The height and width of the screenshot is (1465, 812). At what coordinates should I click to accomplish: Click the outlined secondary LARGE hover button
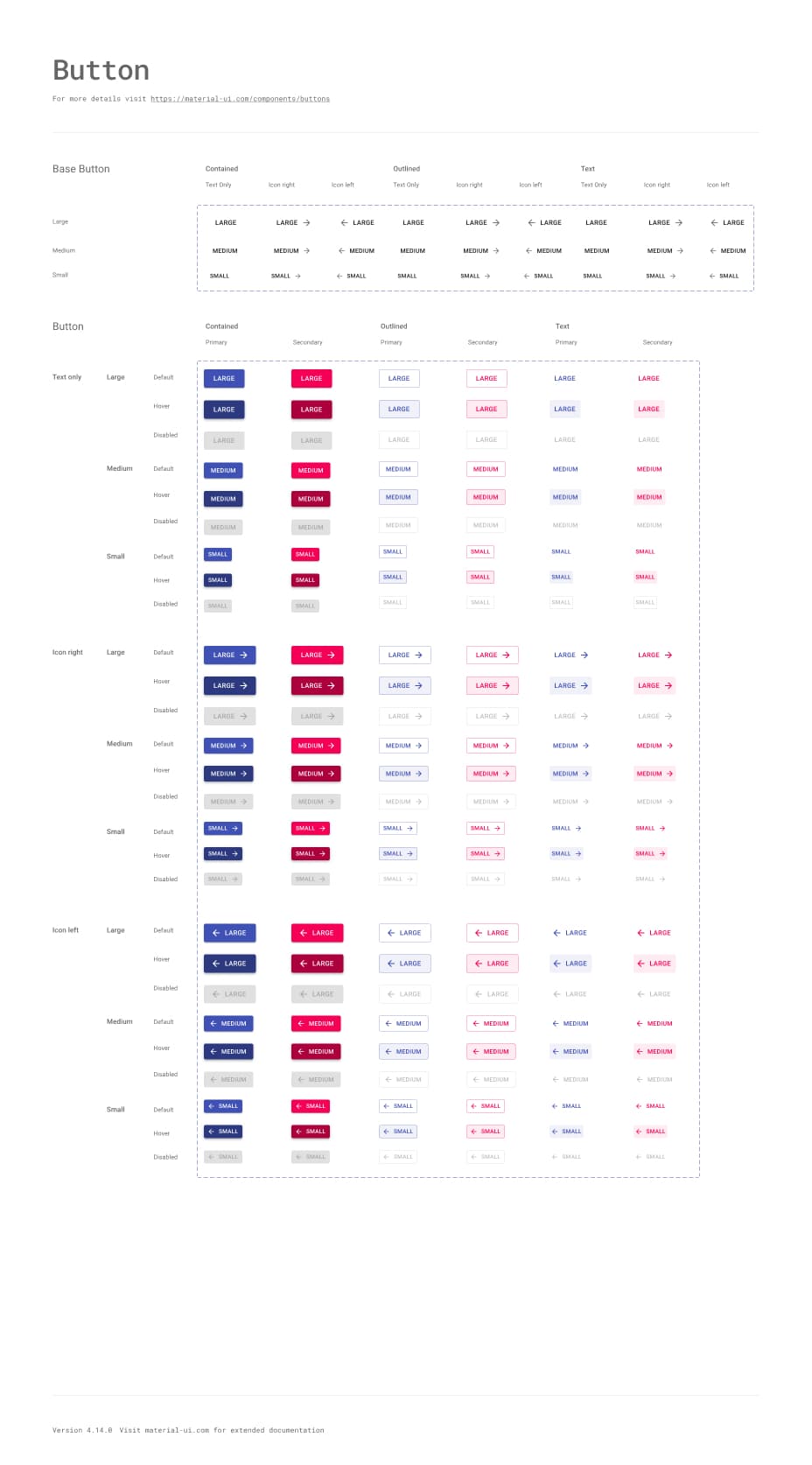(486, 409)
